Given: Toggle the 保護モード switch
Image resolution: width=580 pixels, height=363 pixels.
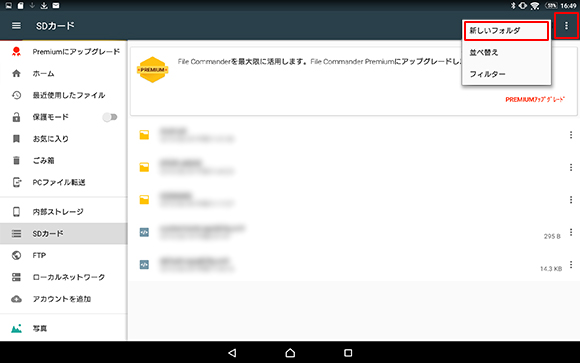Looking at the screenshot, I should click(110, 117).
